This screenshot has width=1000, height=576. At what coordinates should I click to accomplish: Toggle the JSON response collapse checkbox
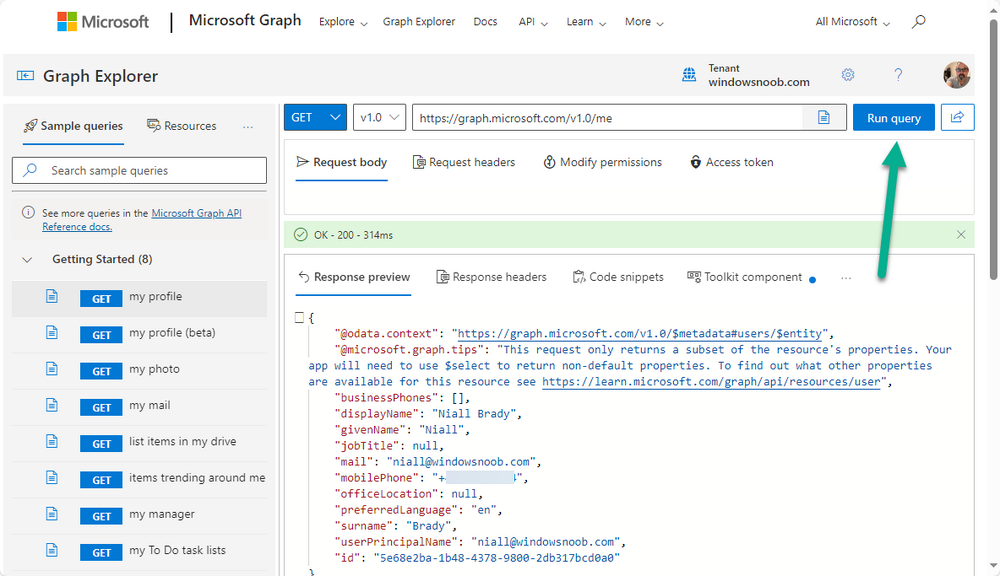click(x=299, y=317)
